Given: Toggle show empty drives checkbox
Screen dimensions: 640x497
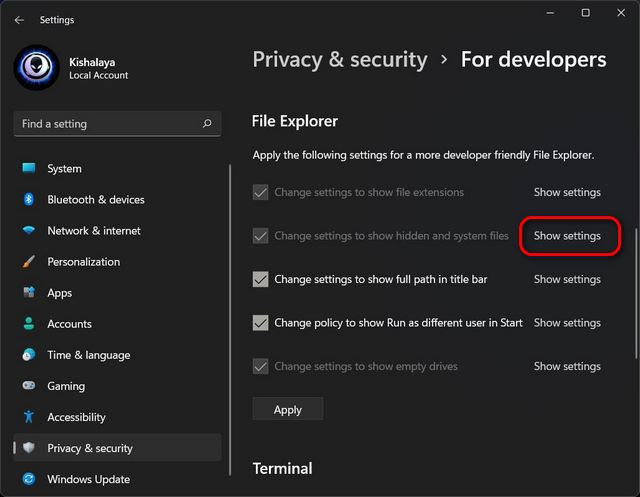Looking at the screenshot, I should click(260, 366).
